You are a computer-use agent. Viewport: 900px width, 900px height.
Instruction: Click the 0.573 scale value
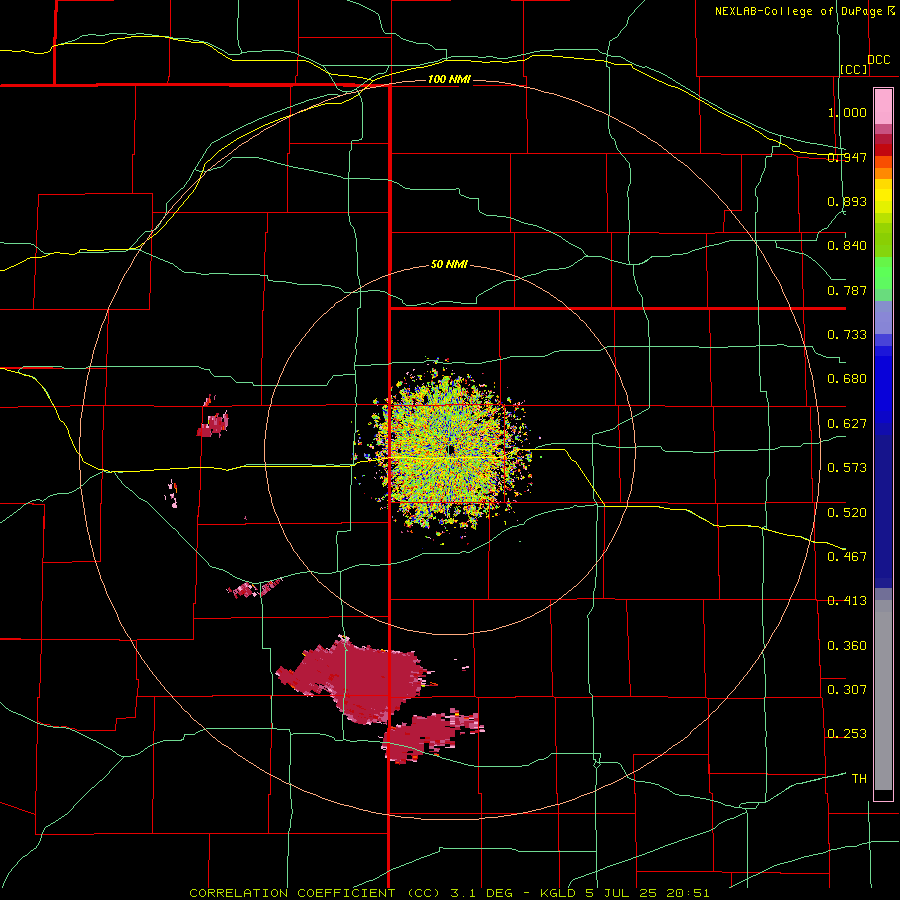click(847, 468)
